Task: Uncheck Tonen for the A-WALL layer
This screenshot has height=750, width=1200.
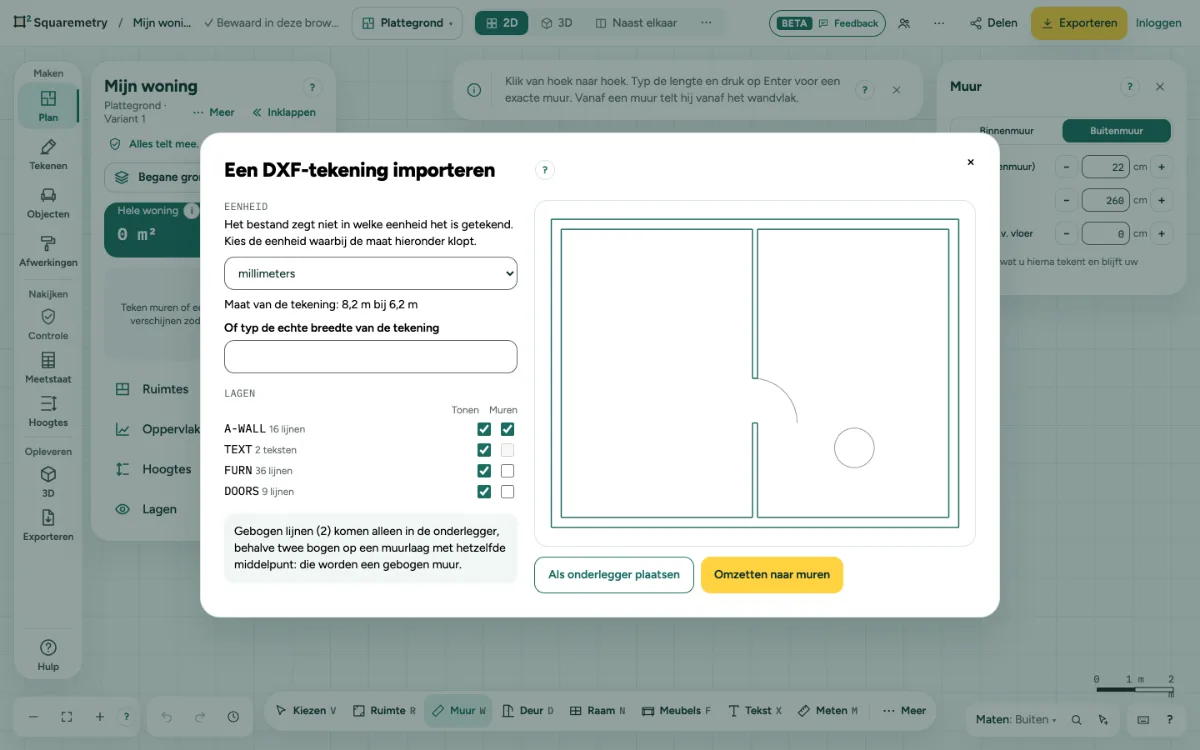Action: 484,429
